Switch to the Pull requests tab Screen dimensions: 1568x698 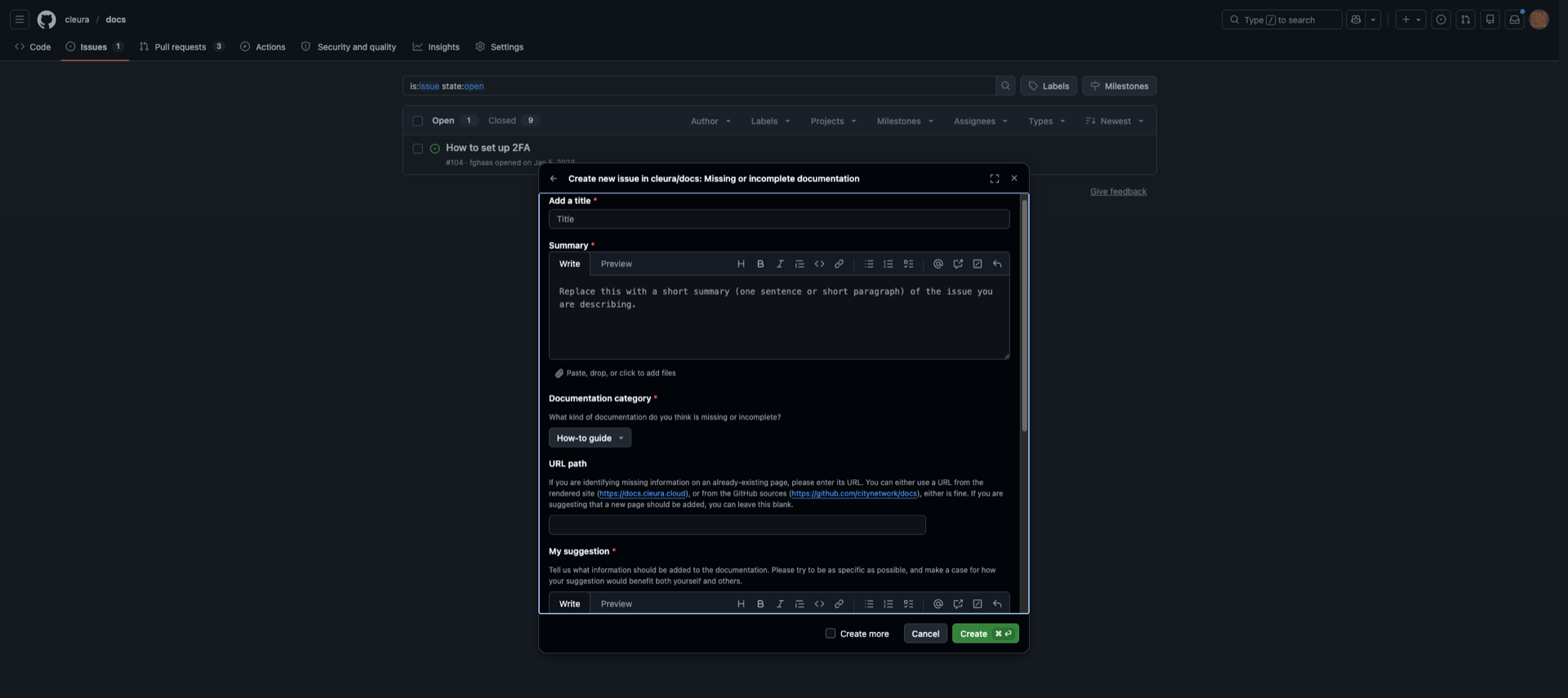(181, 47)
